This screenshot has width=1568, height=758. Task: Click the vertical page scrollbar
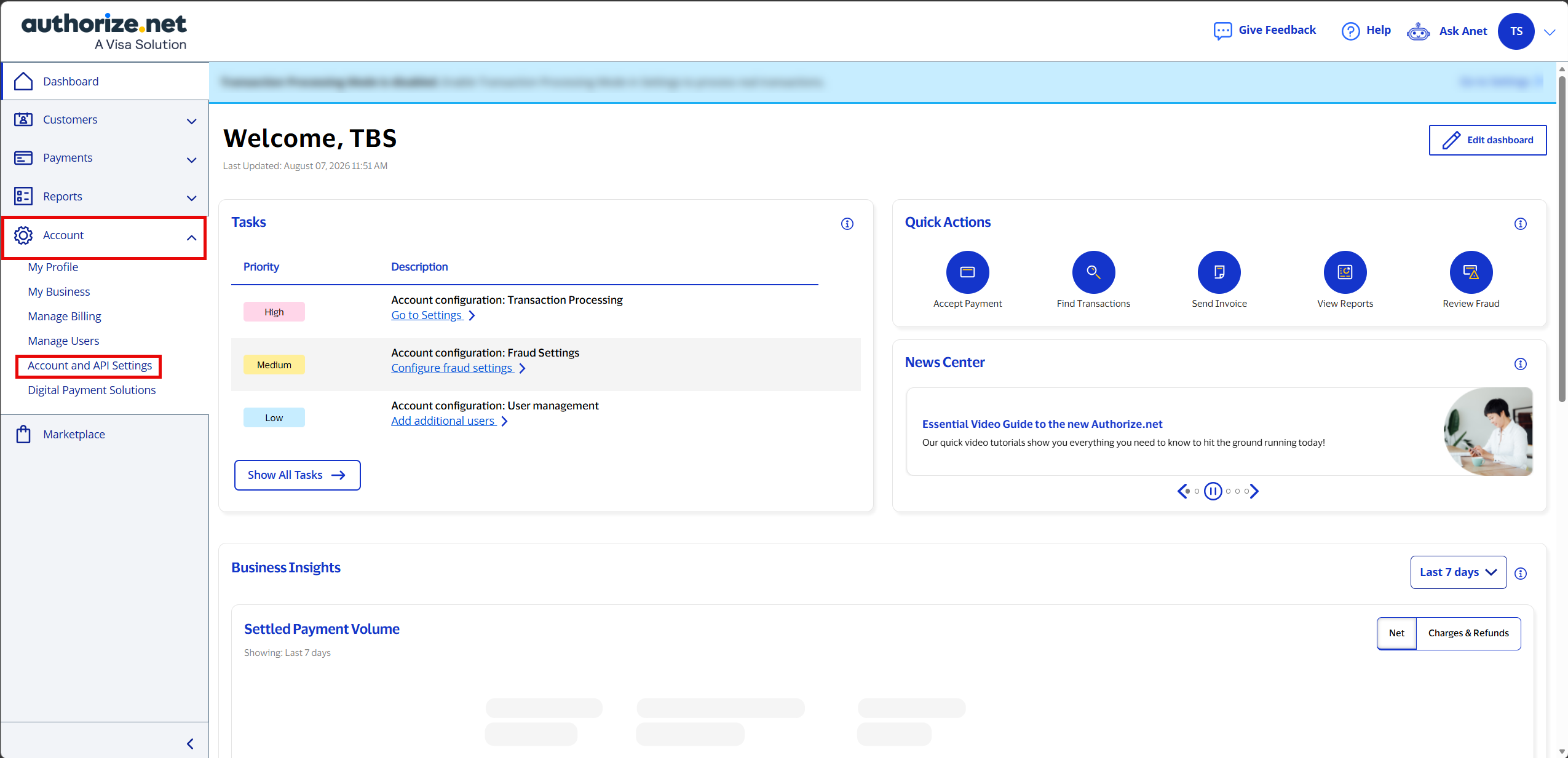(1562, 240)
